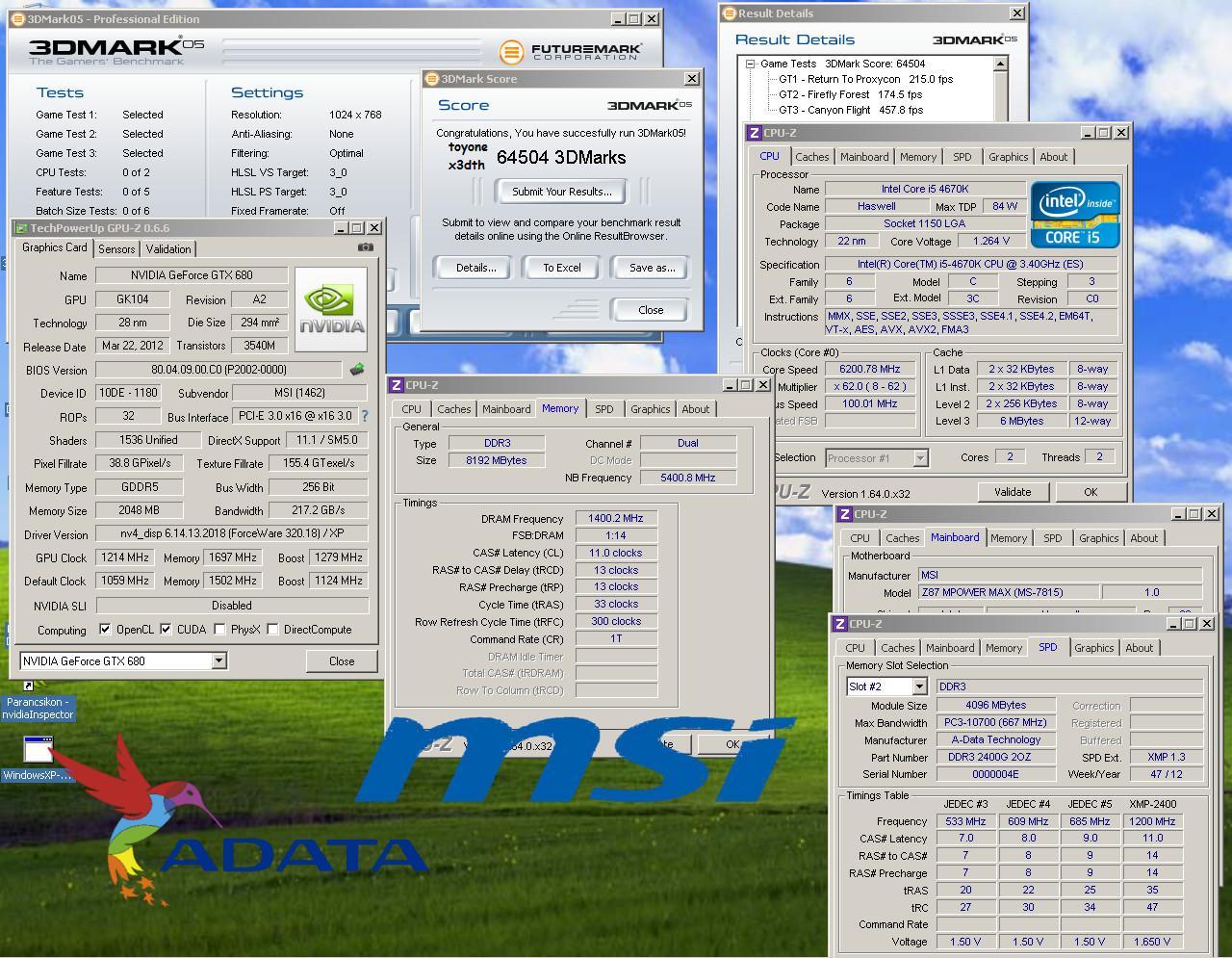Click the NVIDIA logo in GPU-Z
1232x958 pixels.
click(331, 309)
